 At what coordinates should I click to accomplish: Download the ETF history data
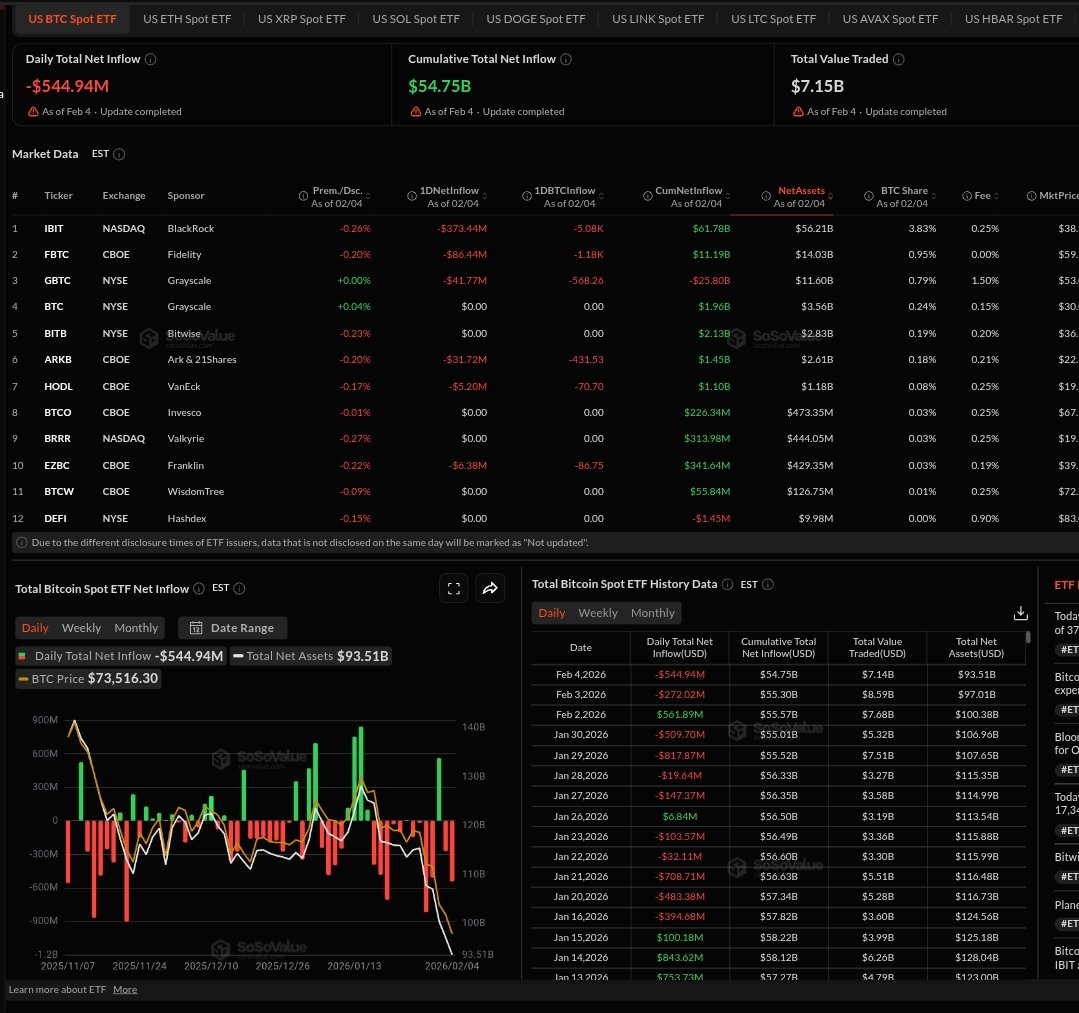1020,613
